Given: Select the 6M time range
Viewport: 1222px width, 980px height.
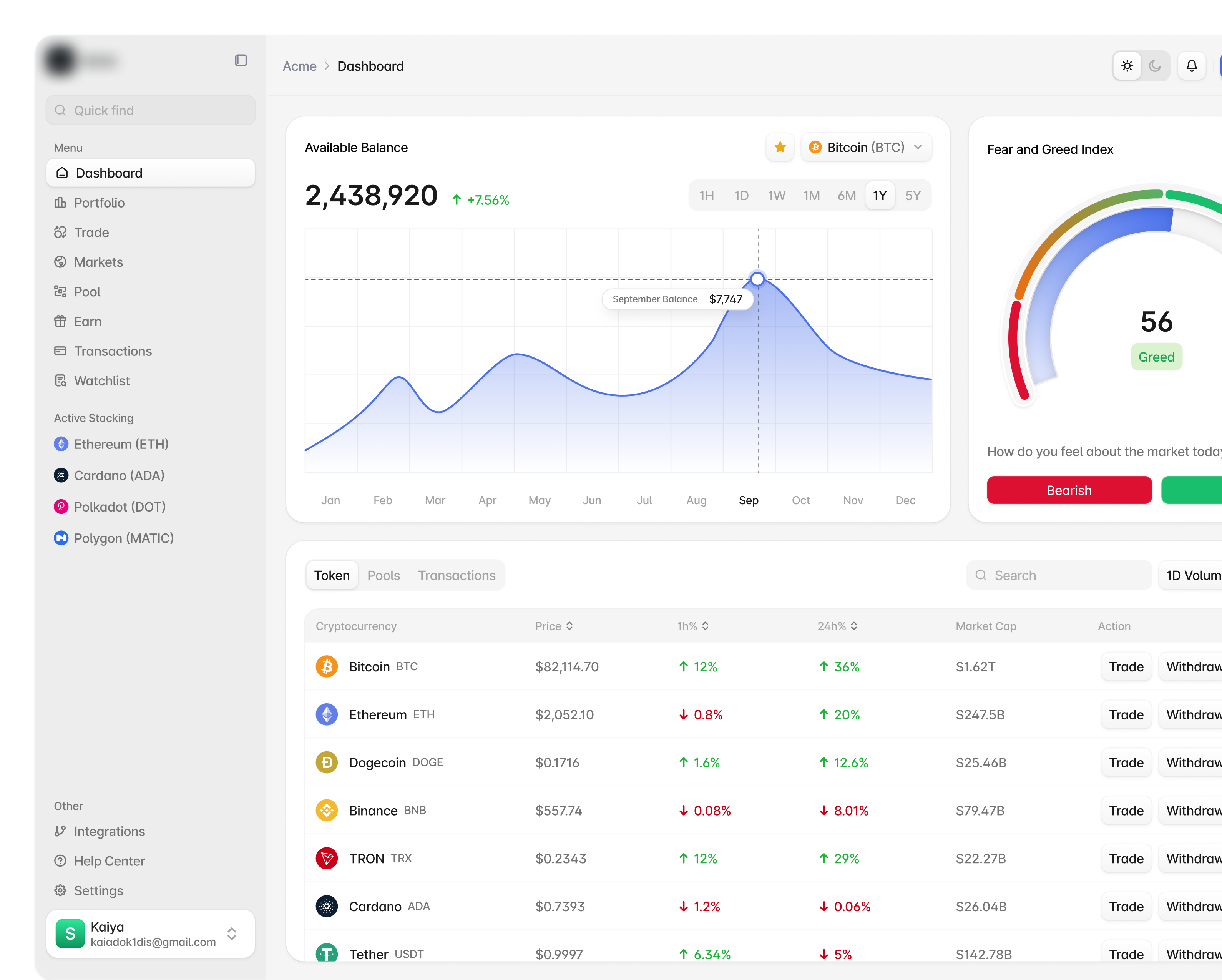Looking at the screenshot, I should click(x=846, y=196).
